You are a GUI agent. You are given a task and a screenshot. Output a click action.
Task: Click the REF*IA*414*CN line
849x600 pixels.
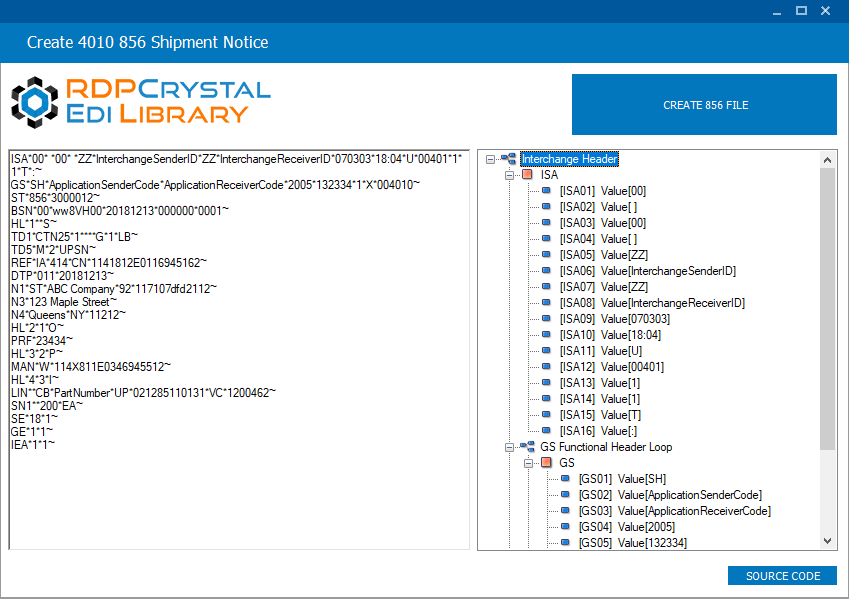[108, 263]
